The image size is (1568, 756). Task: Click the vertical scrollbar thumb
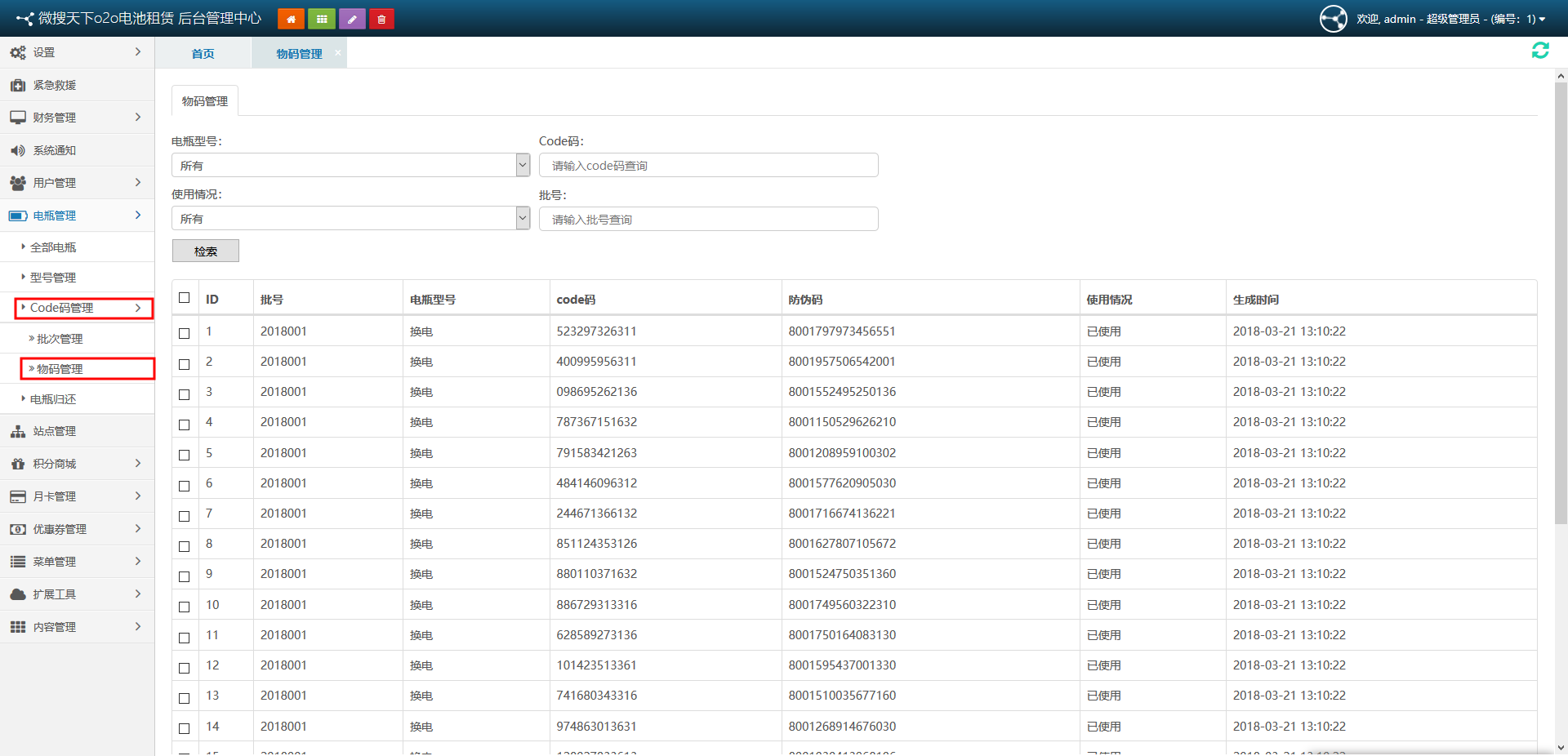tap(1561, 302)
